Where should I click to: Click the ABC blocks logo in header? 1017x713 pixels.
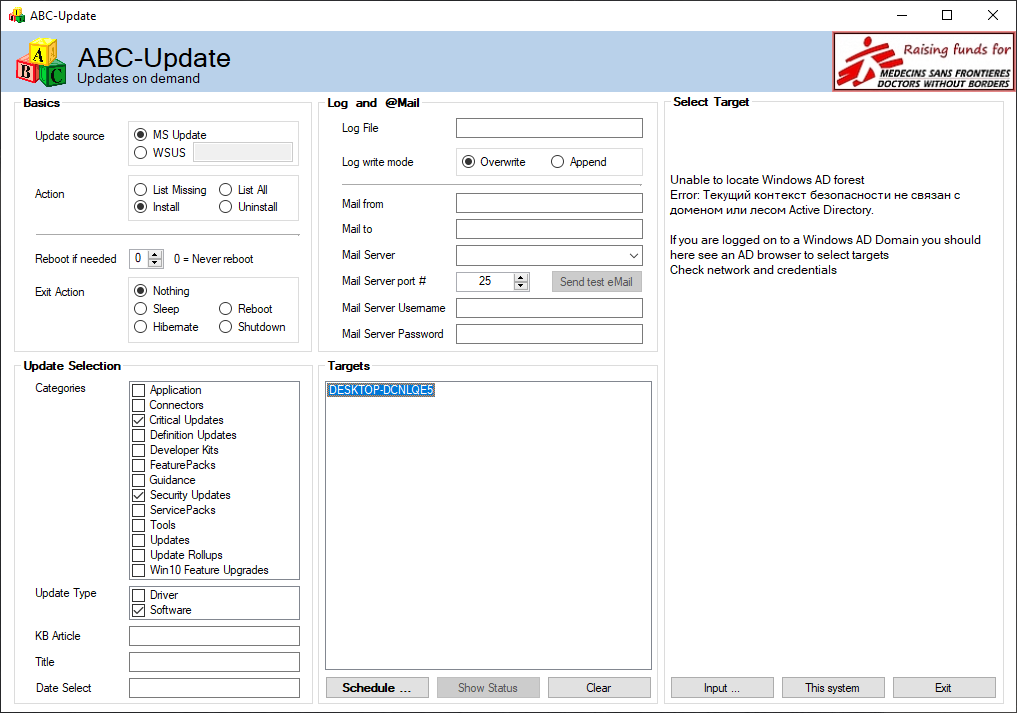41,62
